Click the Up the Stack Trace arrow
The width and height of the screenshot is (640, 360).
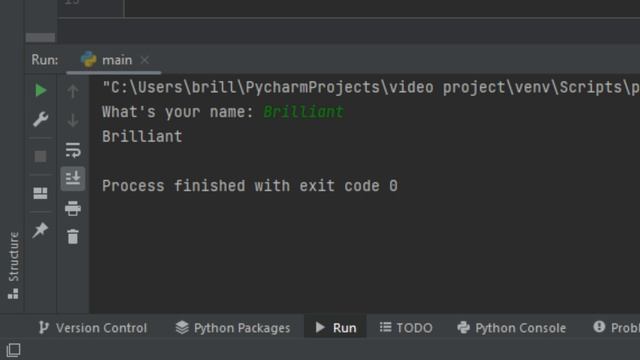coord(73,91)
